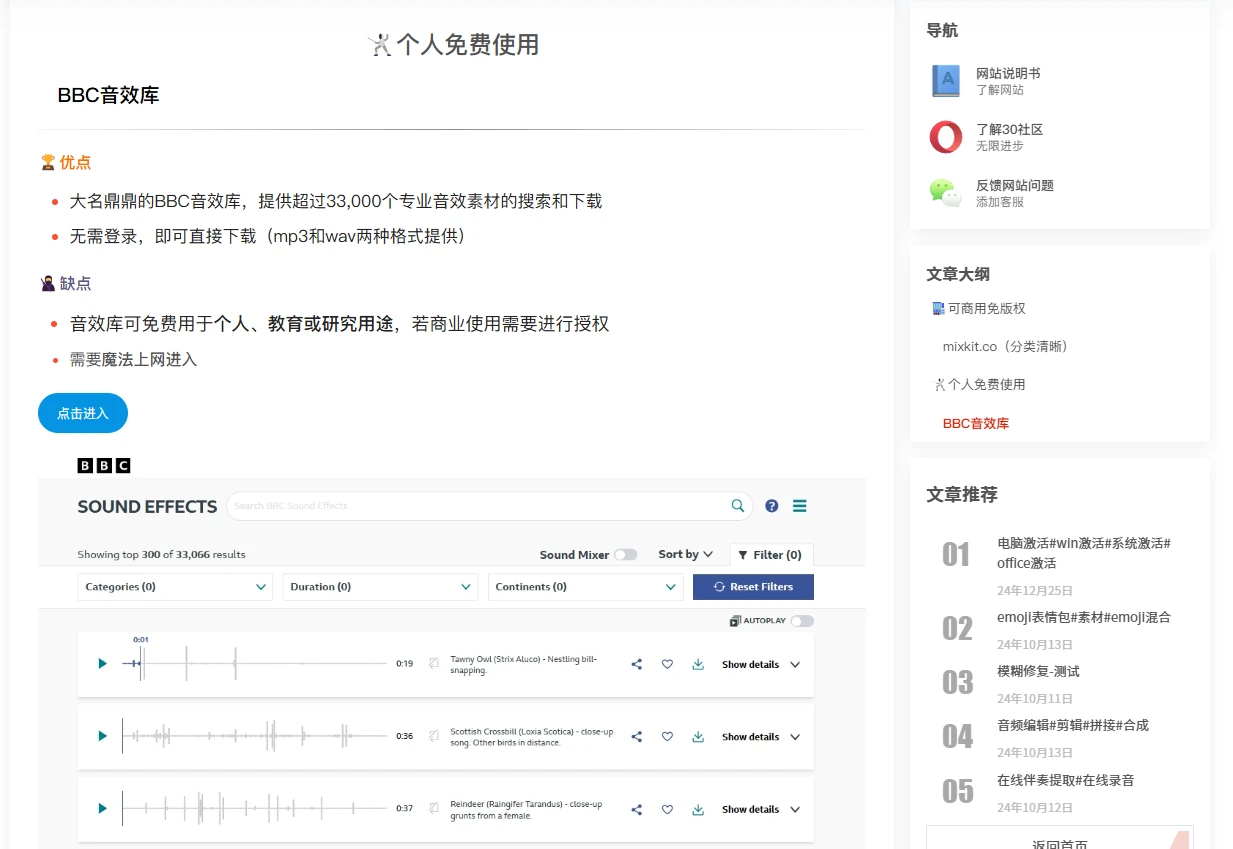Open recommended article 在线伴奏提取#在线录音

(1066, 780)
